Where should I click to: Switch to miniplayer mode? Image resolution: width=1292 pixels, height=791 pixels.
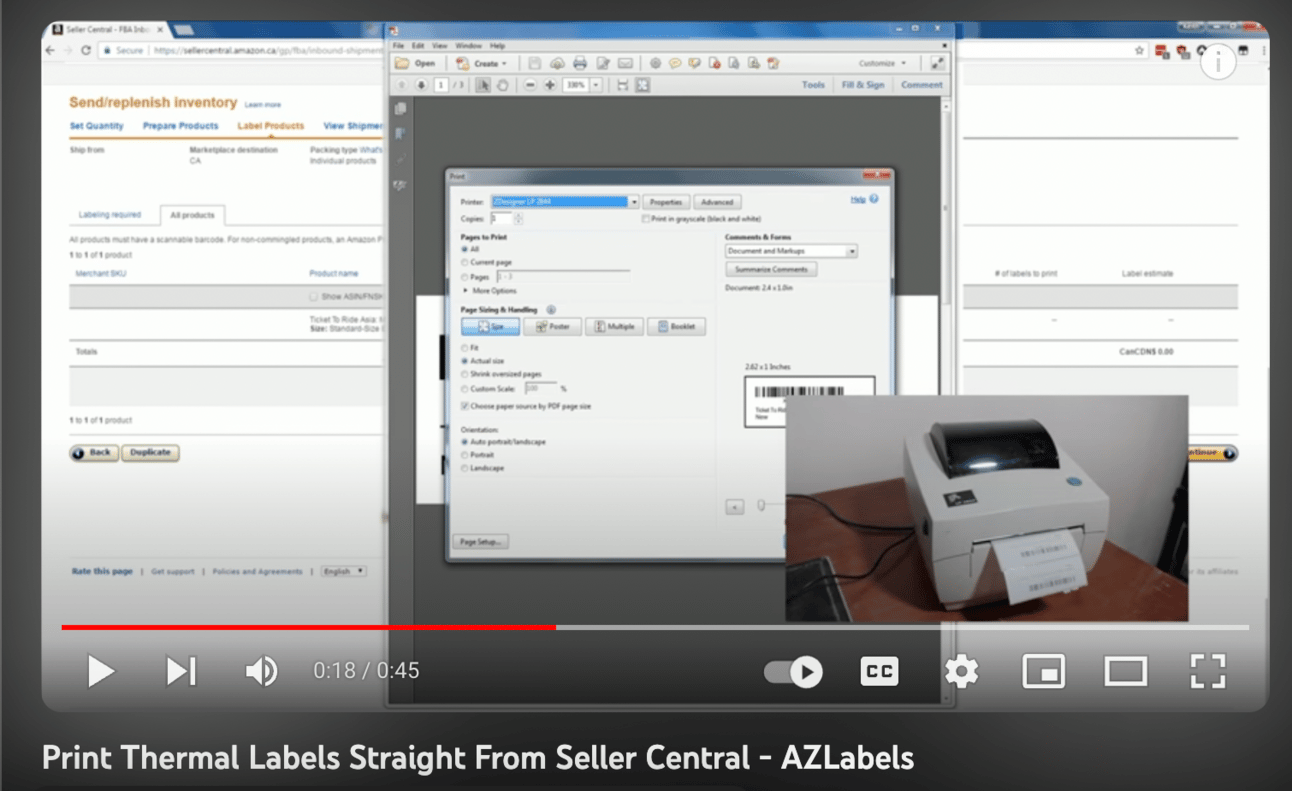1043,672
